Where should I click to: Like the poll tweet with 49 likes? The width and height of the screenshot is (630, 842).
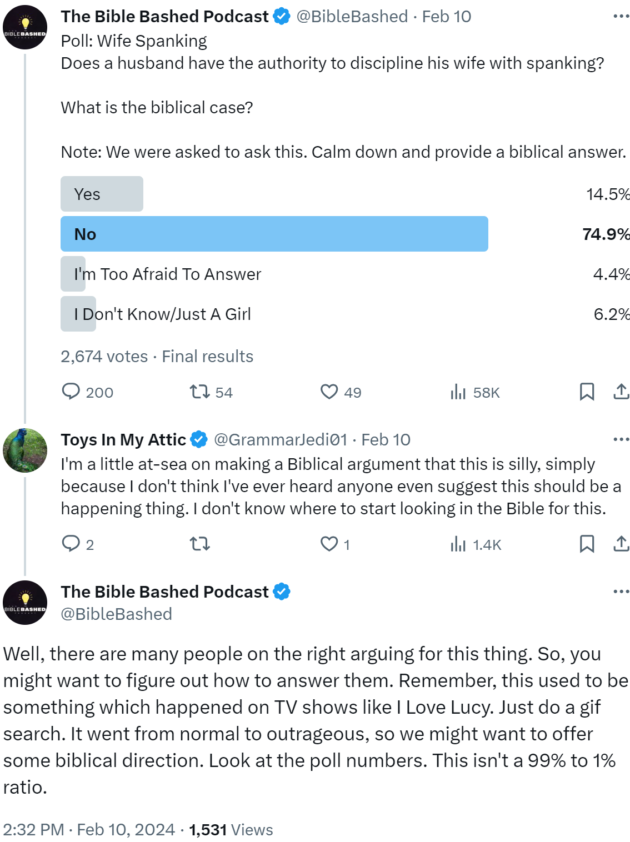click(341, 392)
